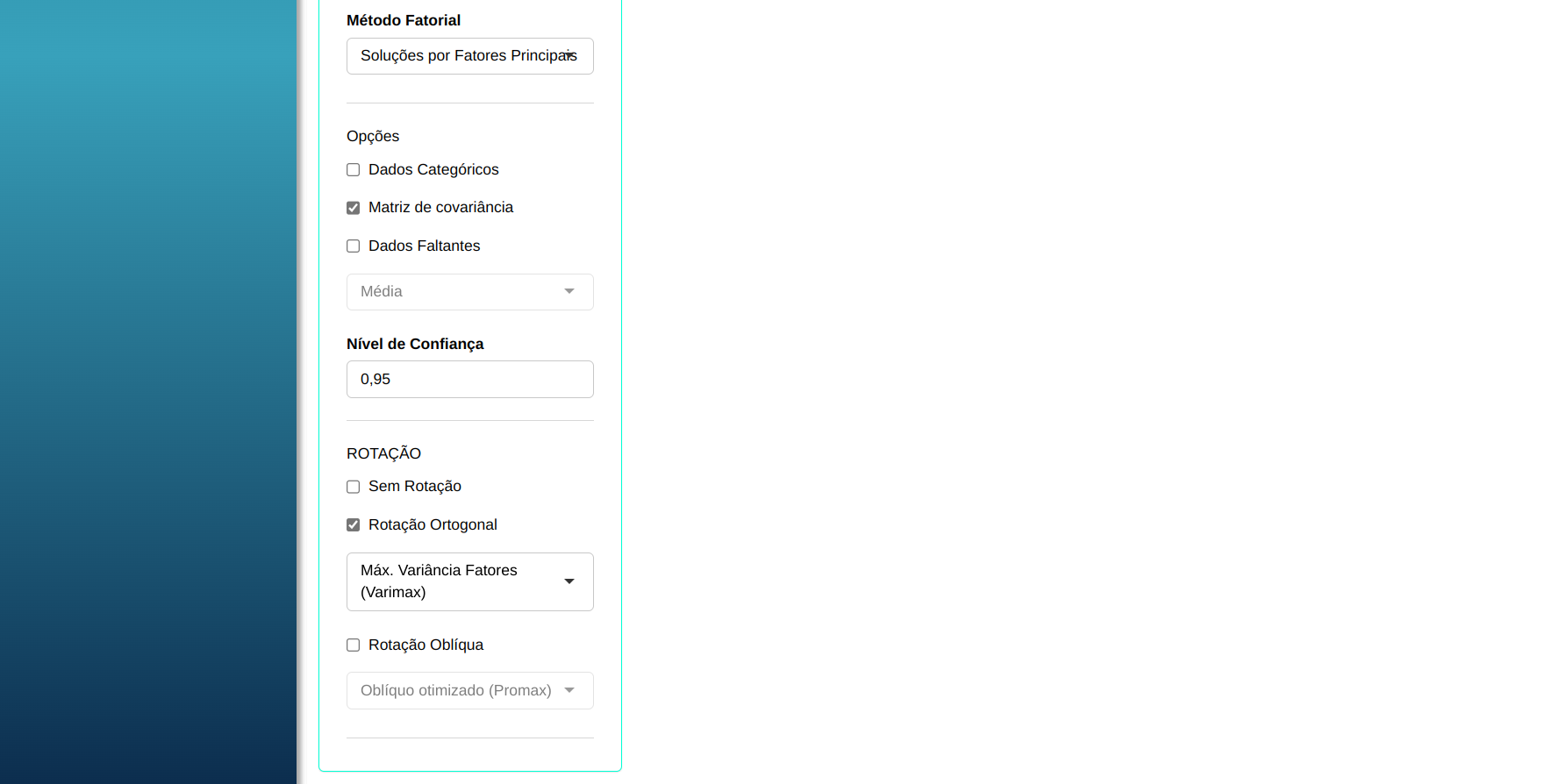
Task: Click the Nível de Confiança label
Action: click(415, 344)
